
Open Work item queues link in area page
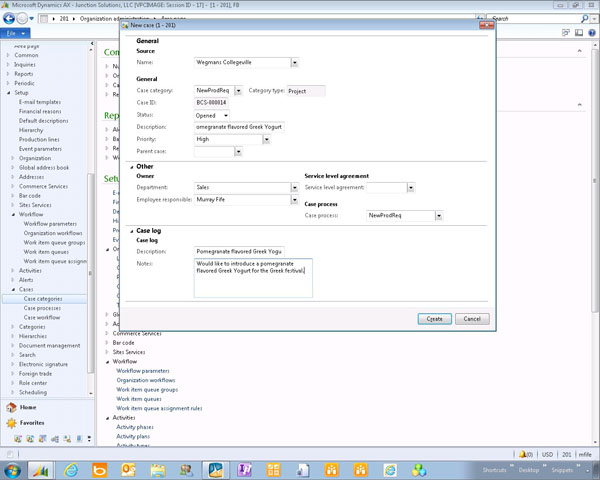pyautogui.click(x=139, y=399)
